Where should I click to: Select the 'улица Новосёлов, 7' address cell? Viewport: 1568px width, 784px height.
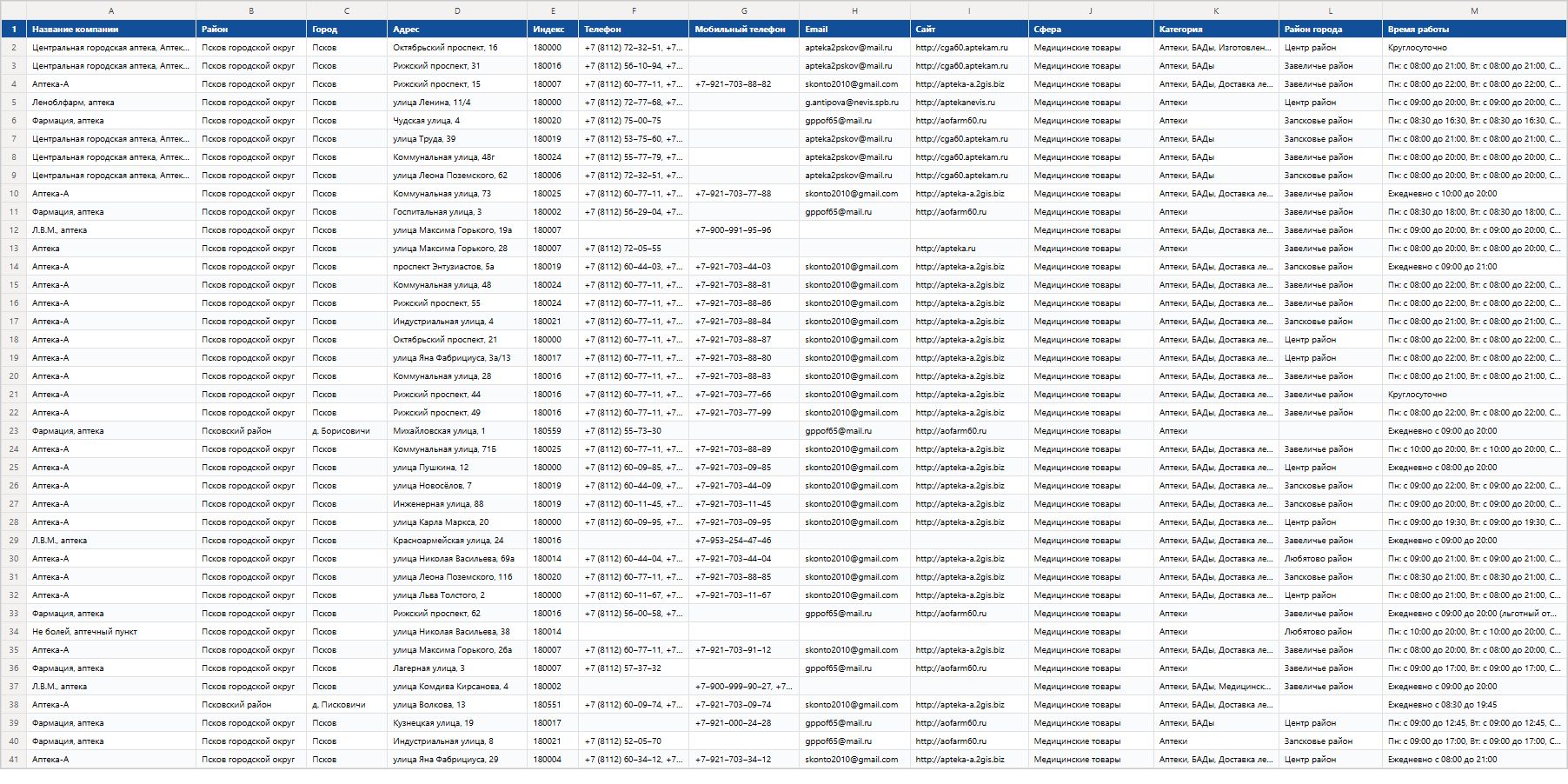coord(457,485)
